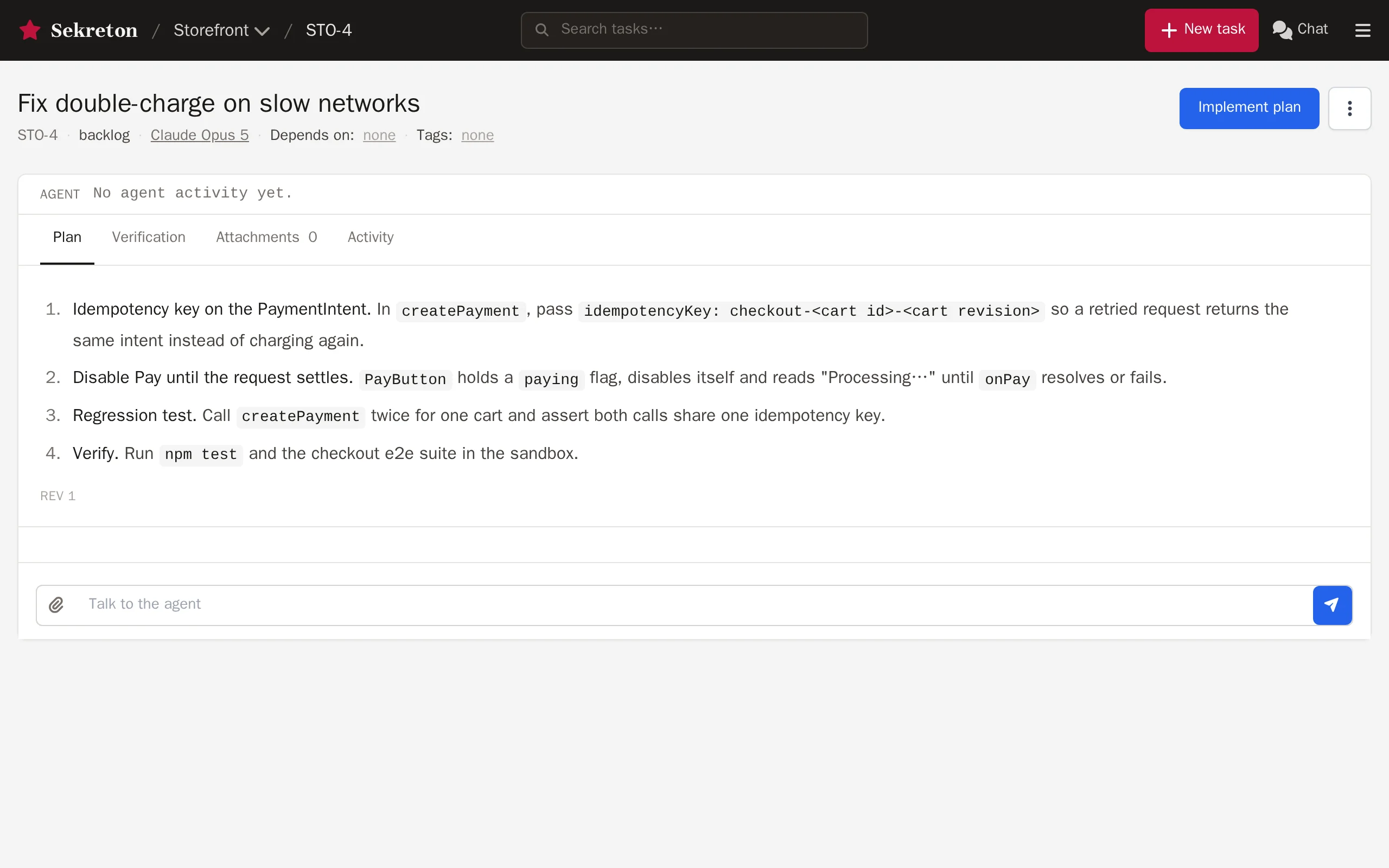Viewport: 1389px width, 868px height.
Task: Click the No agent activity yet text
Action: pyautogui.click(x=193, y=193)
